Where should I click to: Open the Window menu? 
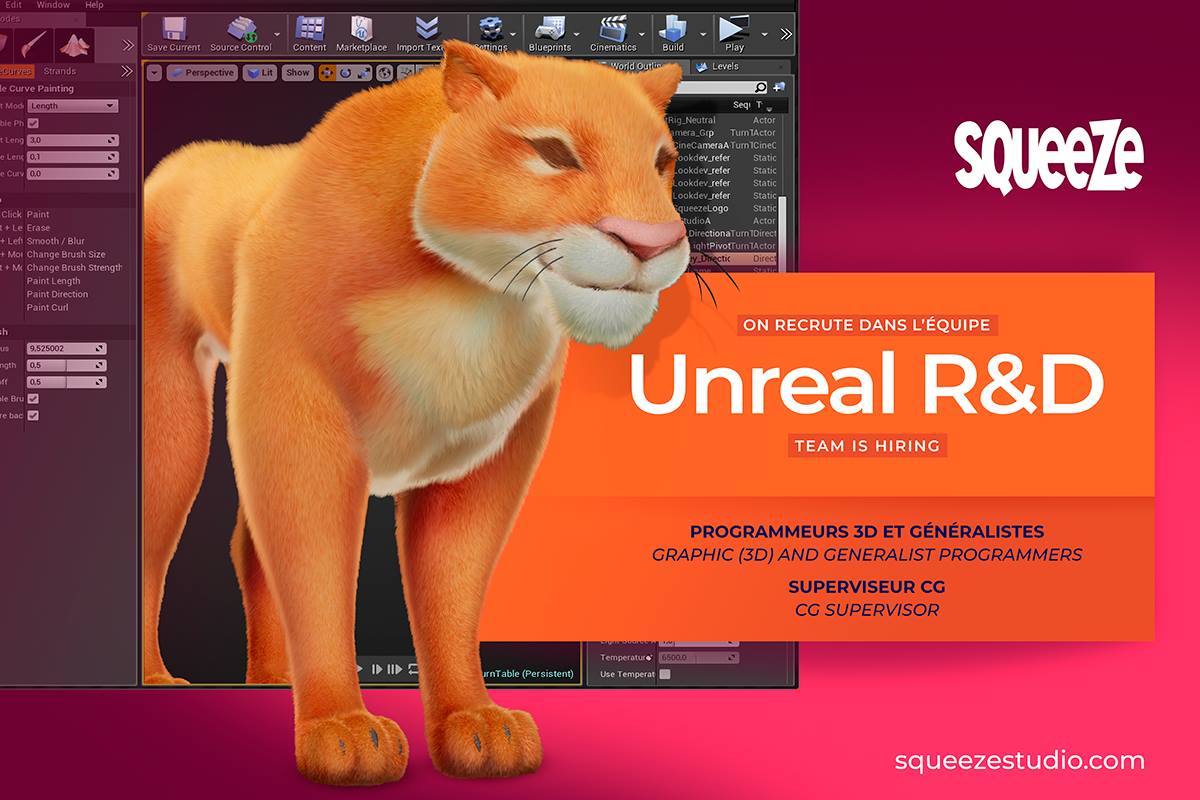54,5
